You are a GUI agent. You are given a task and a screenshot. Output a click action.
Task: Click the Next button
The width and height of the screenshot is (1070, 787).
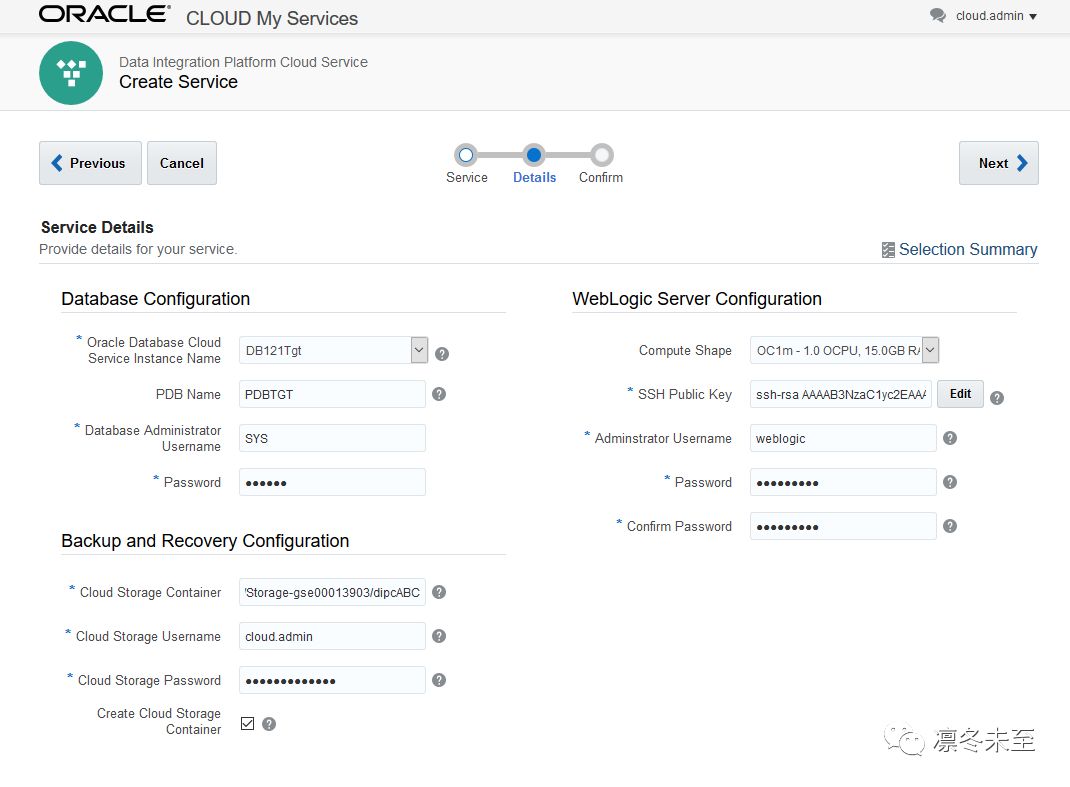998,163
